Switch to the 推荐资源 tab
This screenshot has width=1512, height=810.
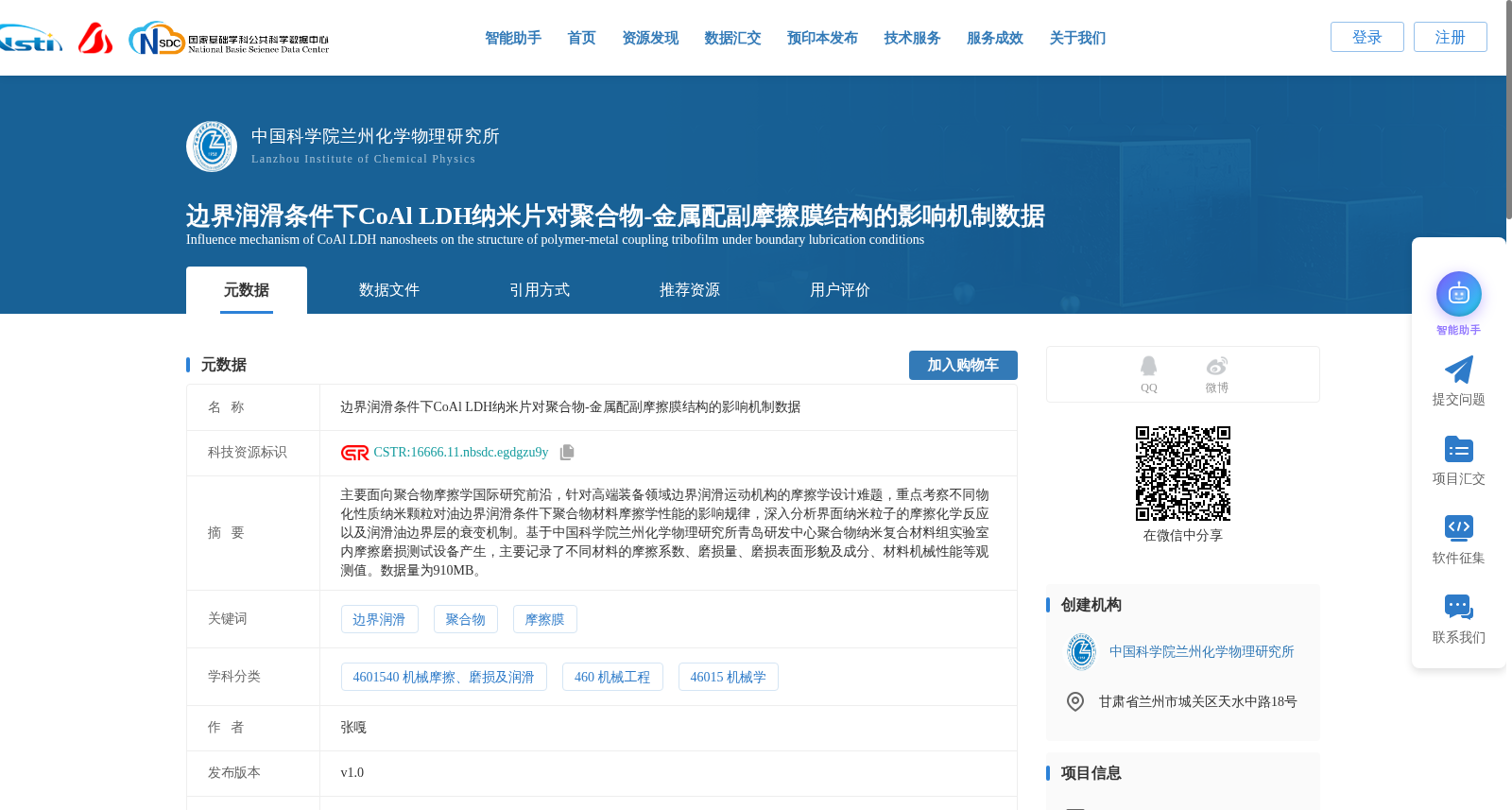pyautogui.click(x=690, y=290)
